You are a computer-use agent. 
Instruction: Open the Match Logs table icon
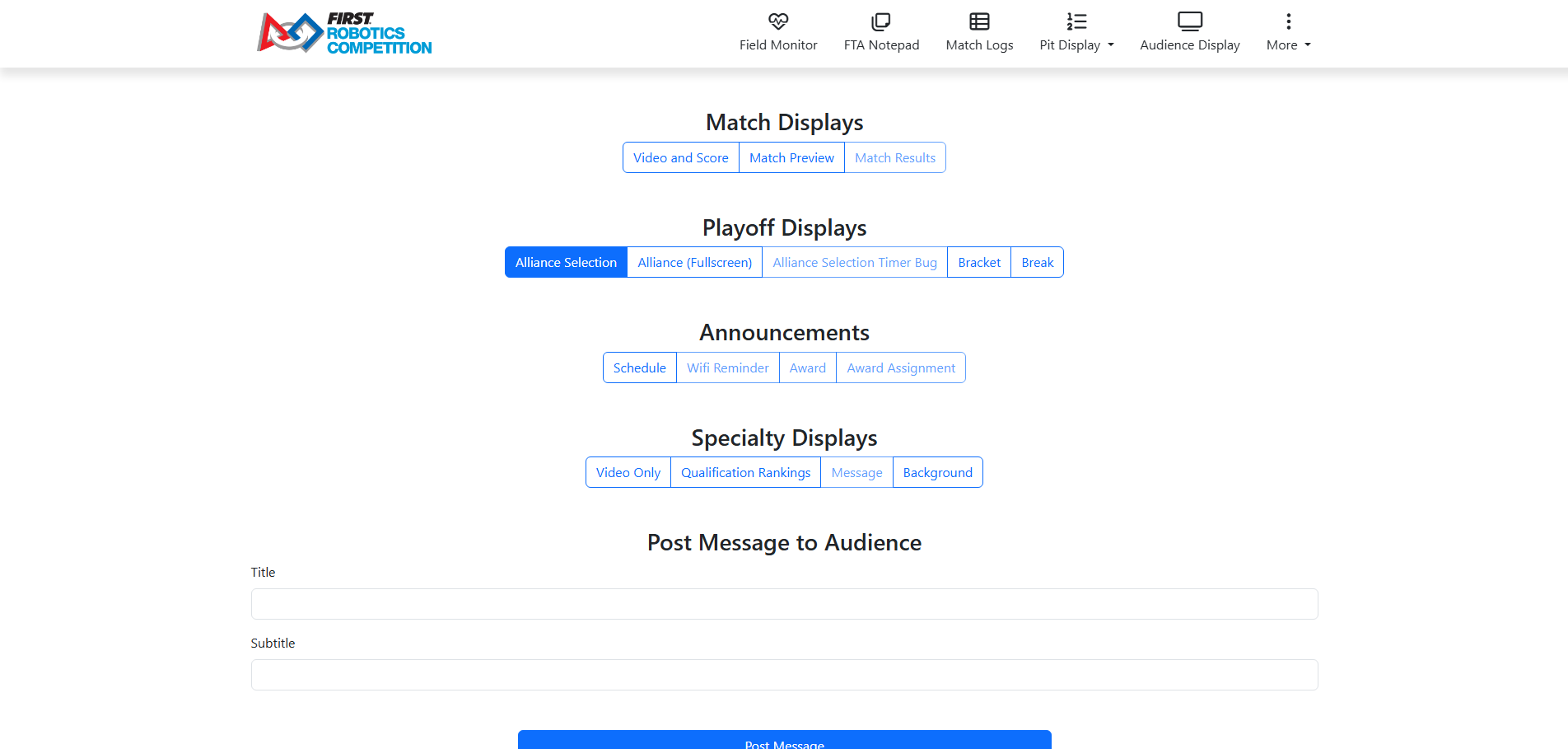pyautogui.click(x=979, y=21)
